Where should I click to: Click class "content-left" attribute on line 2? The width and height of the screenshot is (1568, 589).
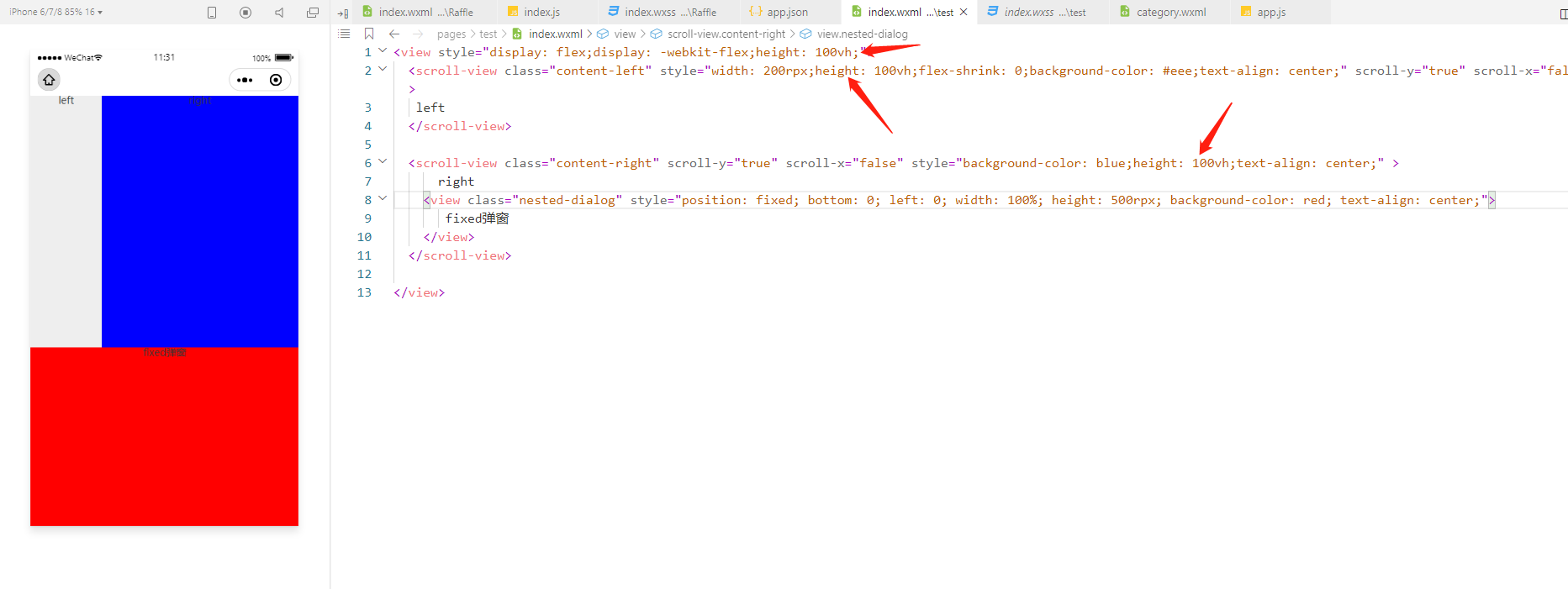click(578, 71)
